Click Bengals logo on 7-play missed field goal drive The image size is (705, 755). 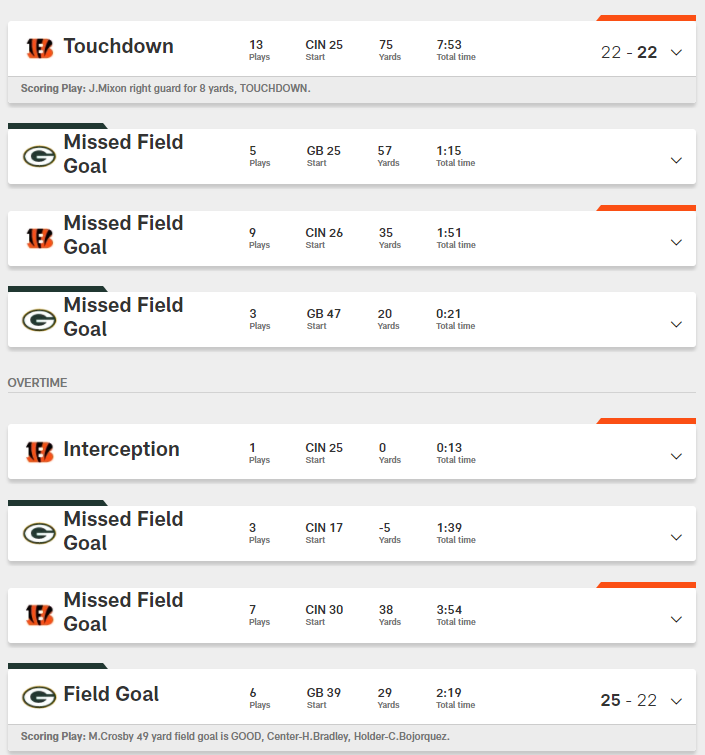(40, 614)
